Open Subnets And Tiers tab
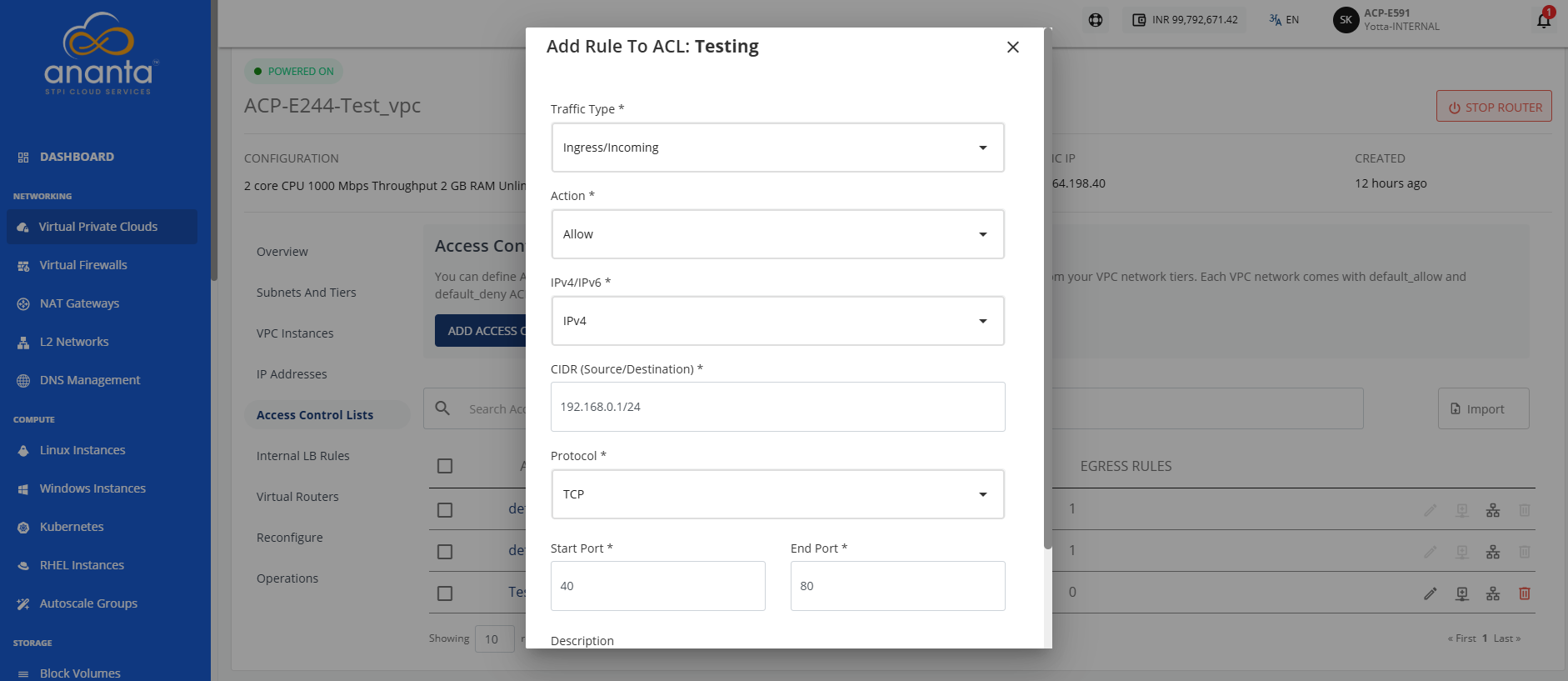Viewport: 1568px width, 681px height. coord(307,293)
